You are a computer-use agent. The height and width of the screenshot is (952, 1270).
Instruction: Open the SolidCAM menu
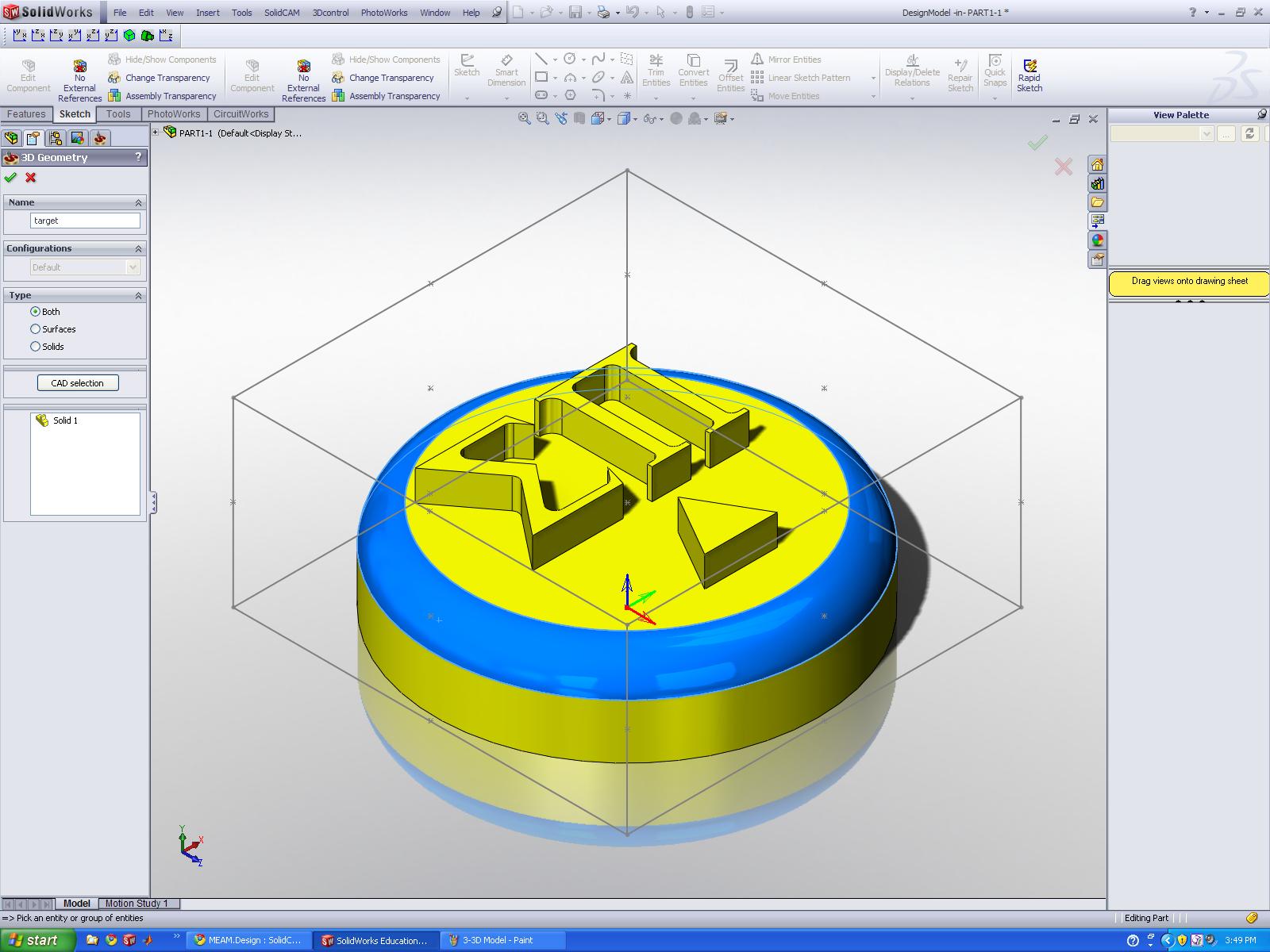pos(282,13)
